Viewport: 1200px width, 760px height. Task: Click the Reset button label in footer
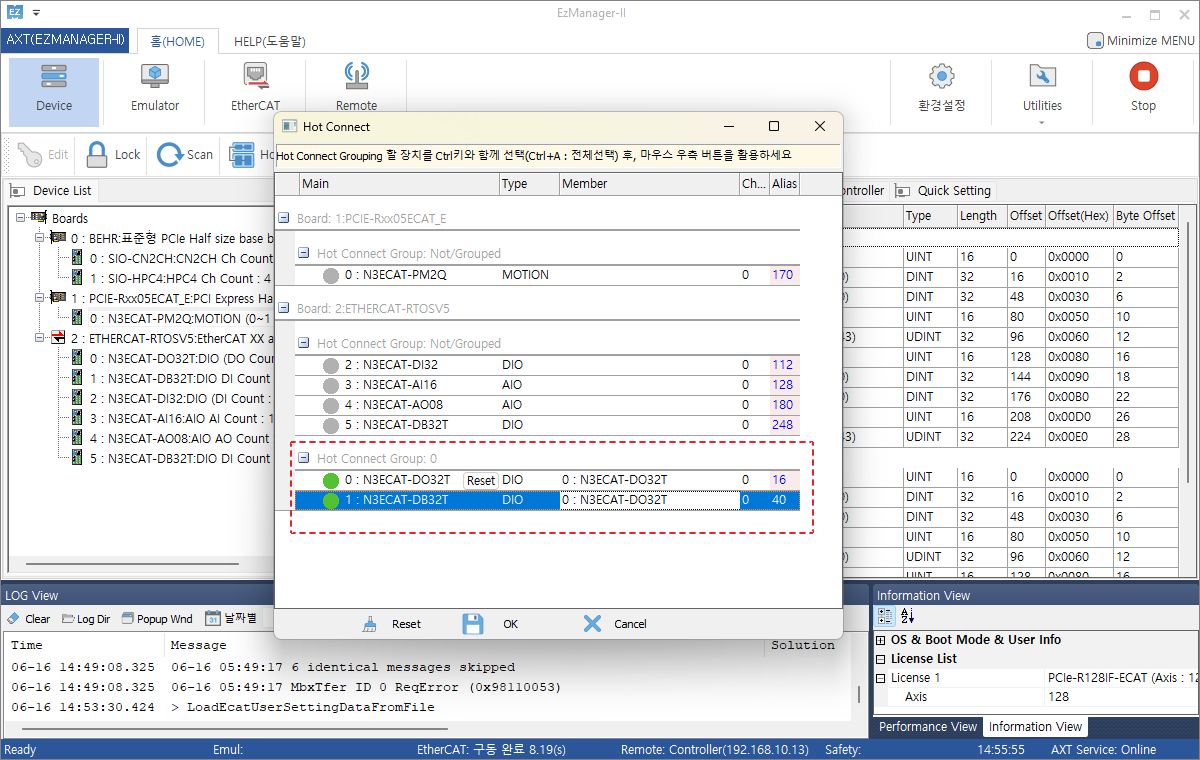point(406,624)
